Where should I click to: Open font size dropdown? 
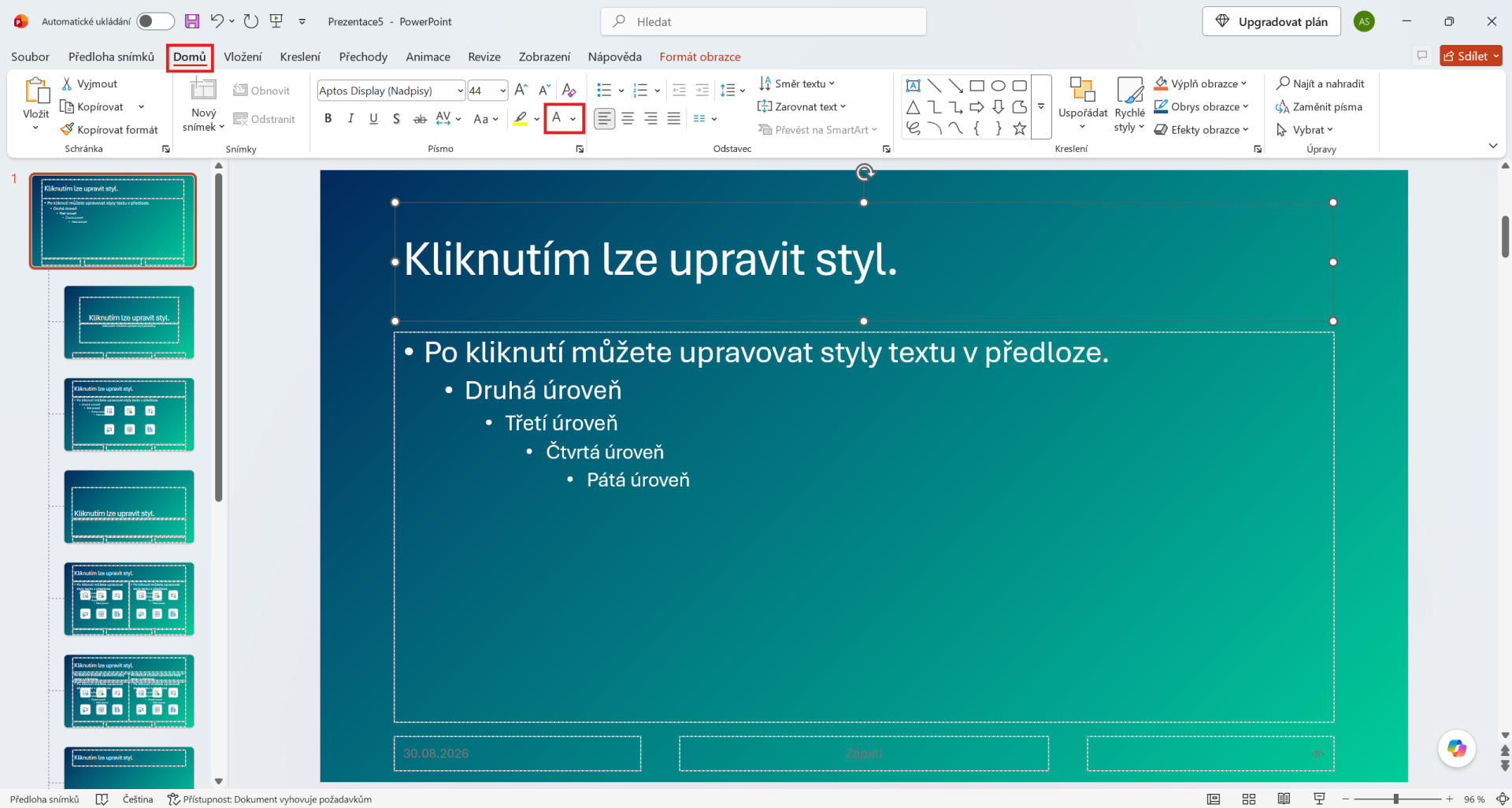coord(502,91)
